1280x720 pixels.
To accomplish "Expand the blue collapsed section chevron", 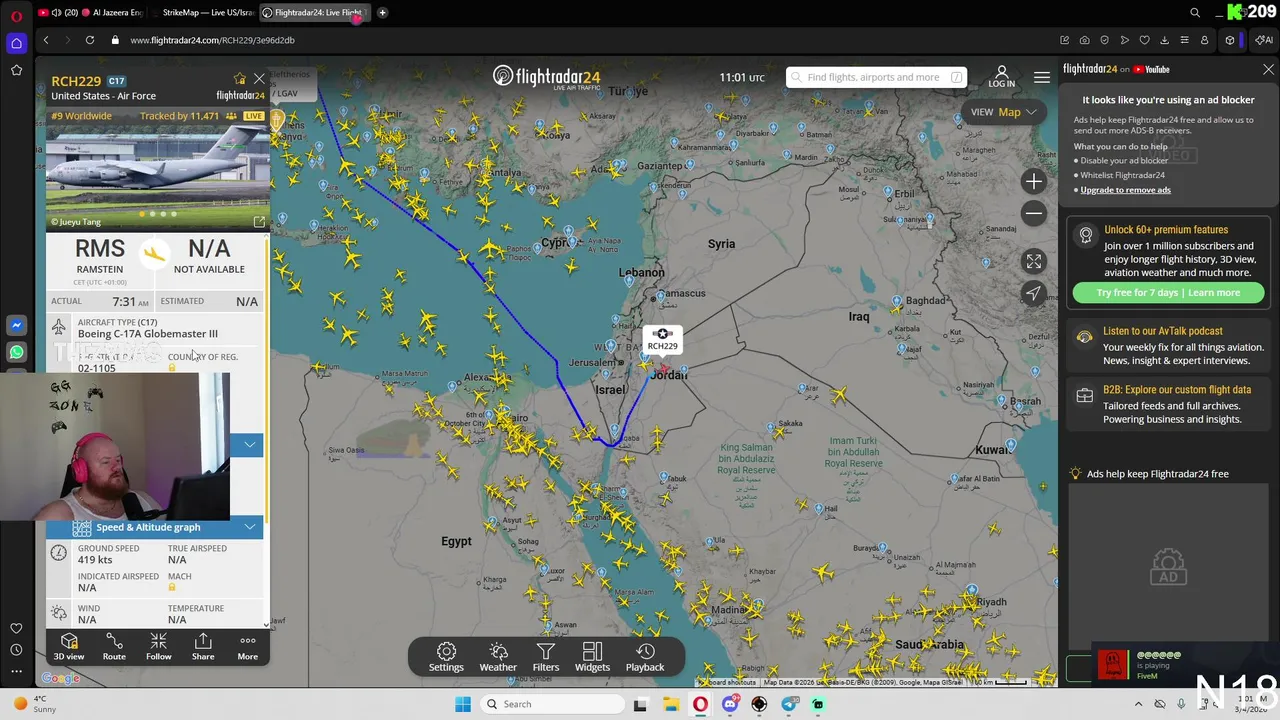I will 249,444.
